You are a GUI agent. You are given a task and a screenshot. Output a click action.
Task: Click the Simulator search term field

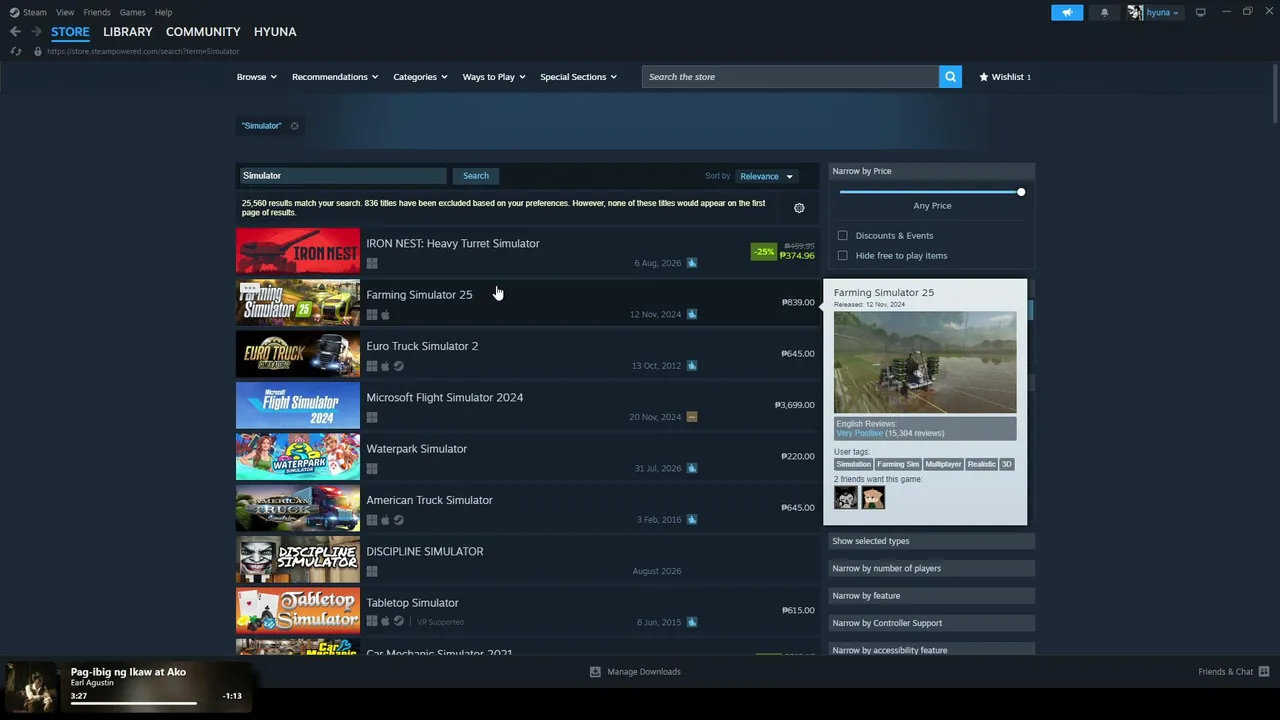pyautogui.click(x=343, y=176)
